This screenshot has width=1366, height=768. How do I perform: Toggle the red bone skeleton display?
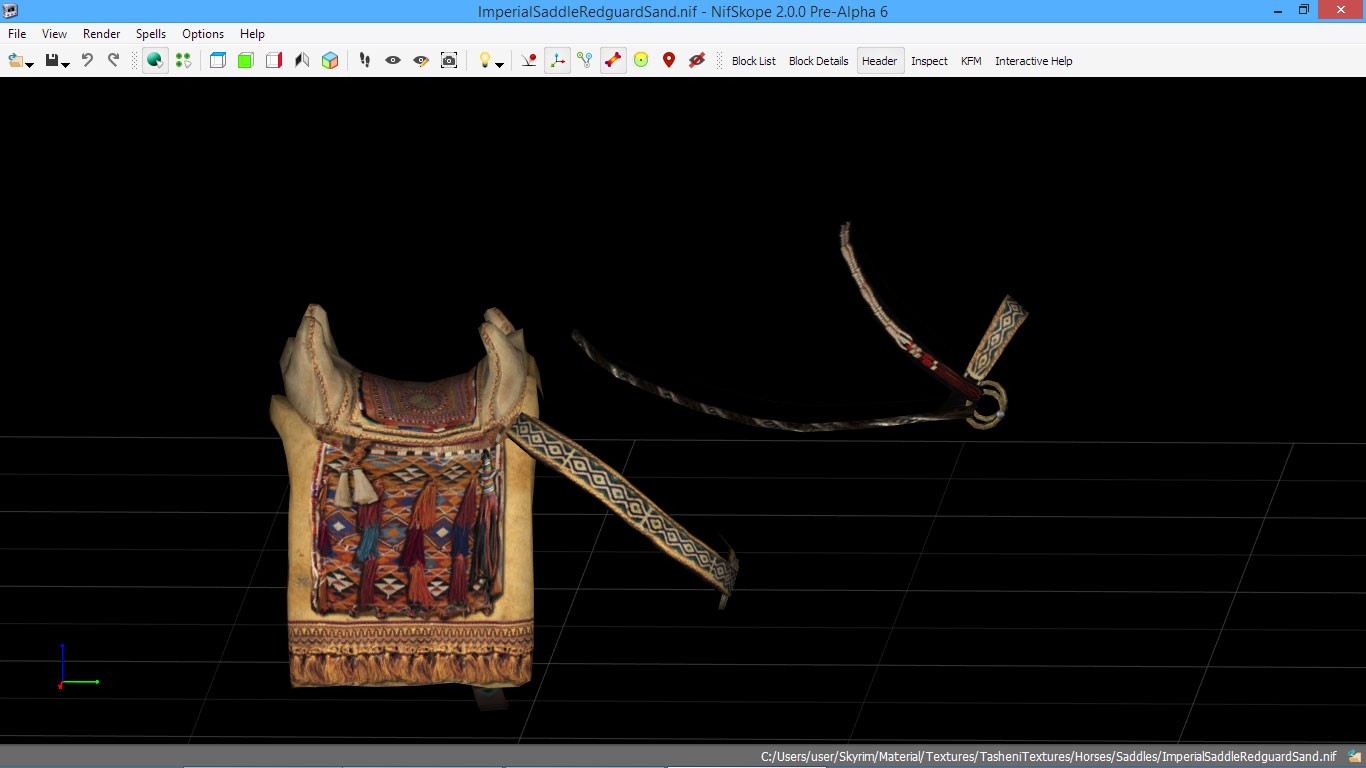613,60
